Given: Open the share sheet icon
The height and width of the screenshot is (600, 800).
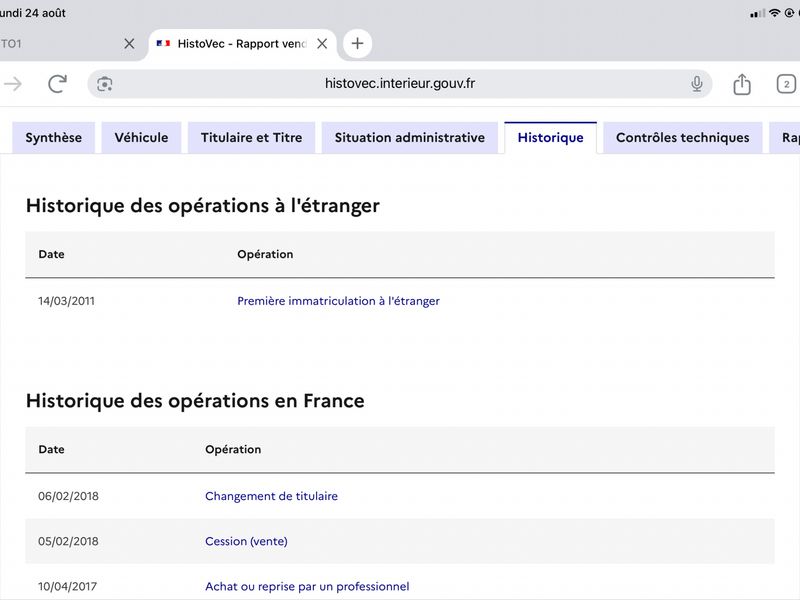Looking at the screenshot, I should 742,84.
